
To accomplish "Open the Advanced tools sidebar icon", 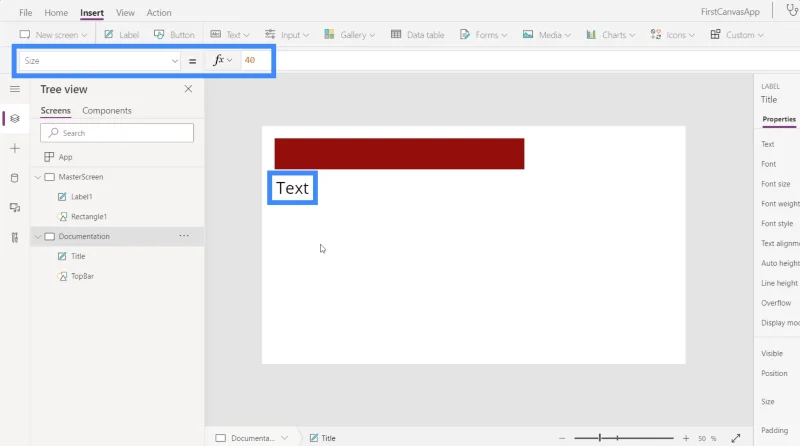I will pyautogui.click(x=15, y=237).
